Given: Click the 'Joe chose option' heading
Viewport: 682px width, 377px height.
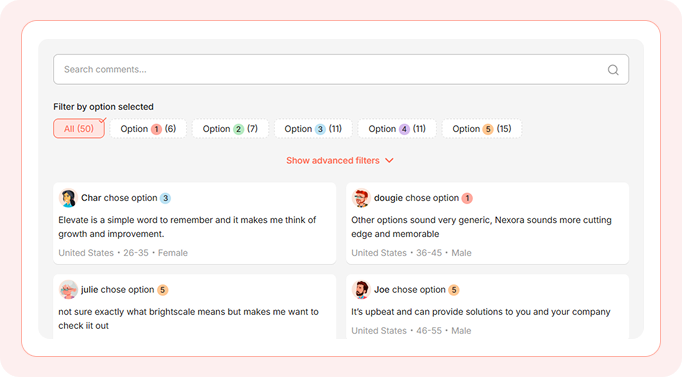Looking at the screenshot, I should pos(410,290).
